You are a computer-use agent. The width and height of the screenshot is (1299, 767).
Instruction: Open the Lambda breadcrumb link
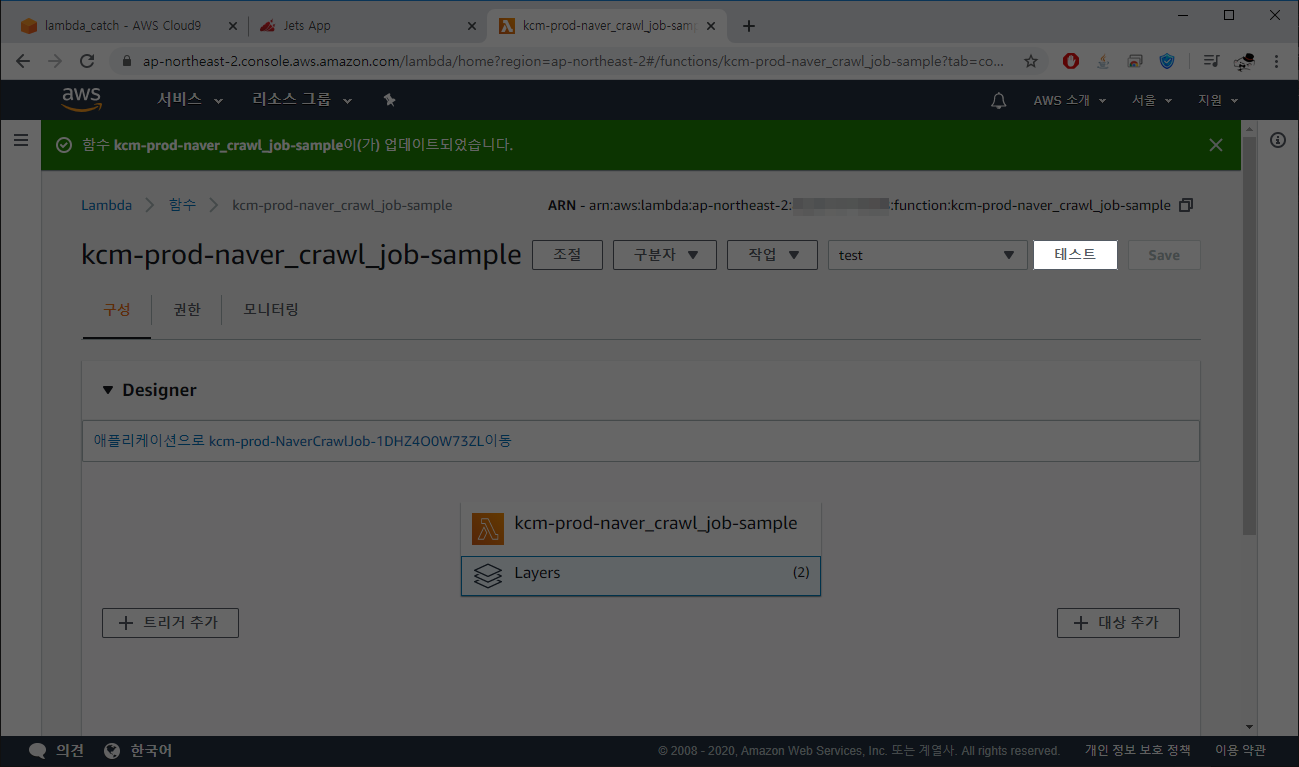pos(106,205)
